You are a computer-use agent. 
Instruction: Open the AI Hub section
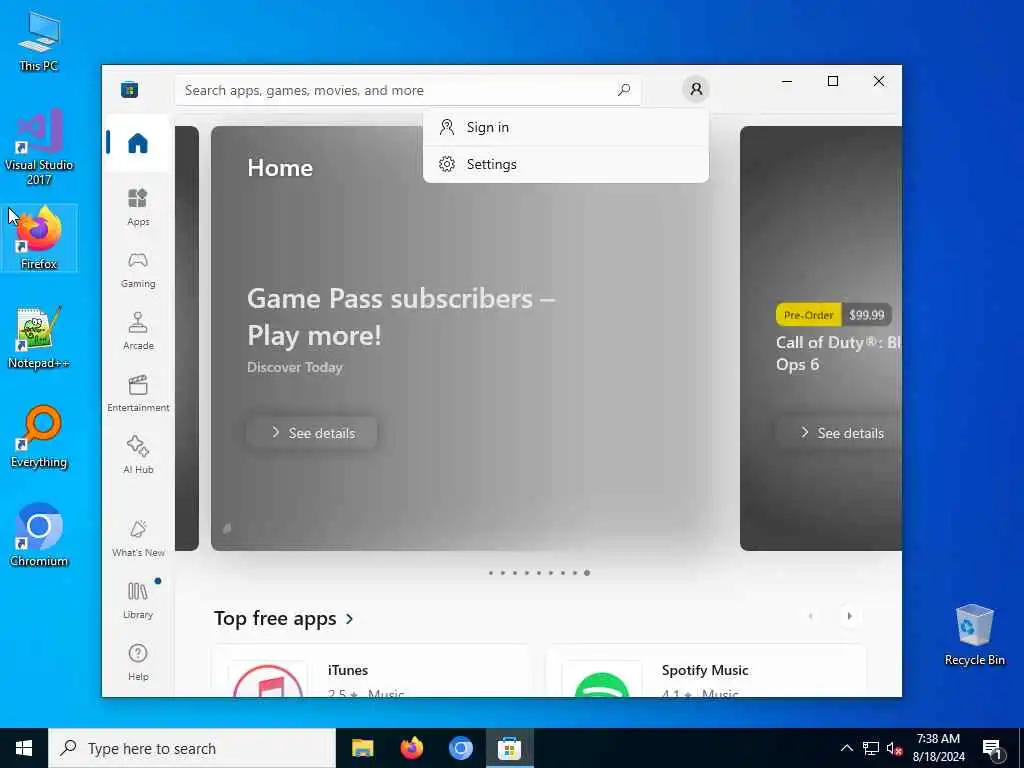(138, 455)
